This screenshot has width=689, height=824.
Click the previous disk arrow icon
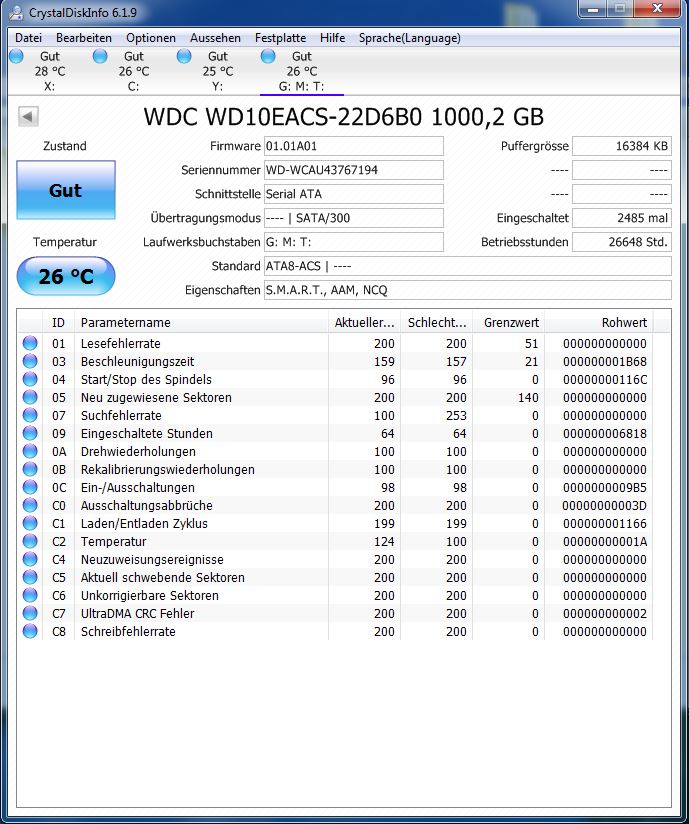(28, 116)
